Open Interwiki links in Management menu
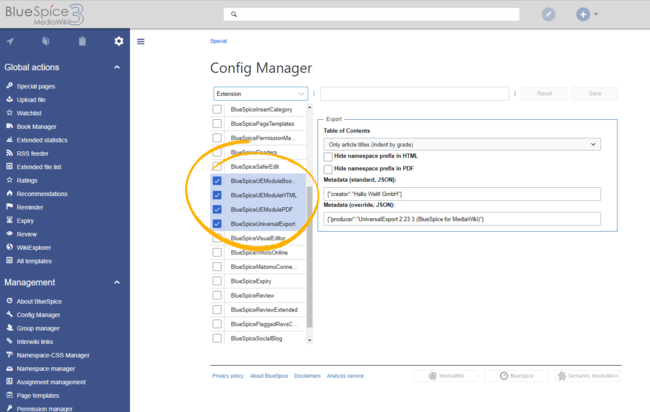The height and width of the screenshot is (412, 650). pyautogui.click(x=35, y=342)
